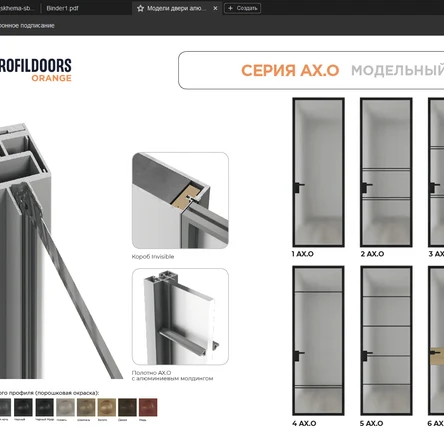
Task: Open the электронное подписание menu item
Action: [x=27, y=26]
